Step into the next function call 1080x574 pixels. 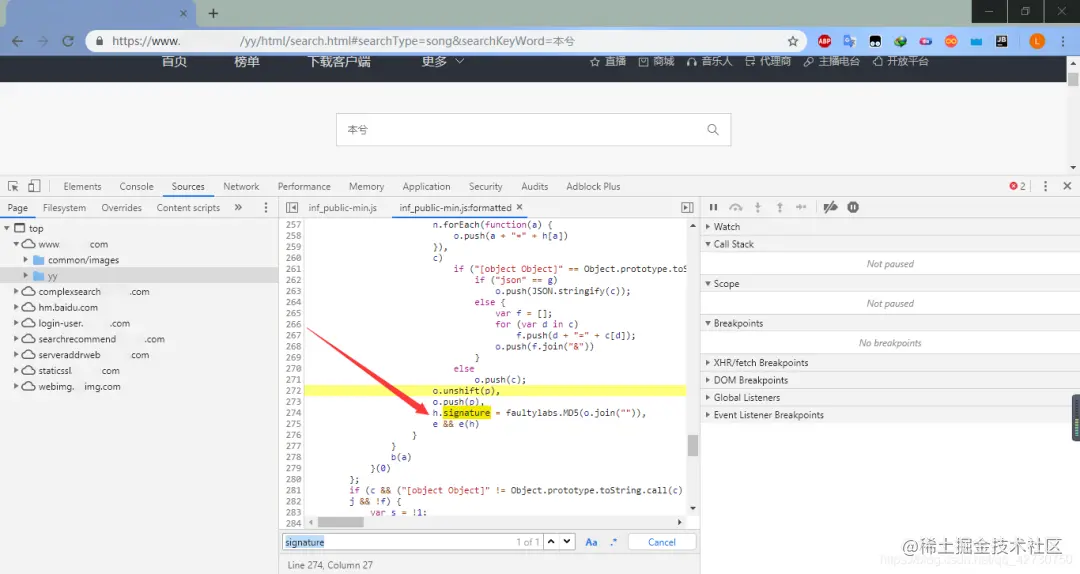pos(758,207)
